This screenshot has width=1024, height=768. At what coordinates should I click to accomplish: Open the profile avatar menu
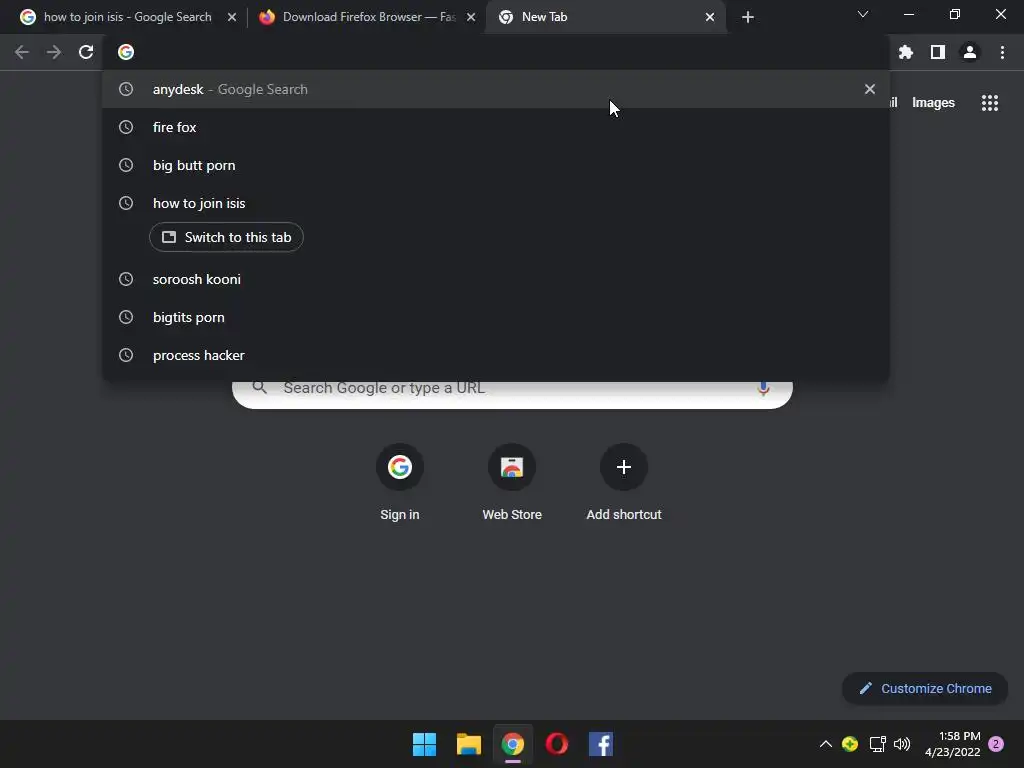(970, 52)
